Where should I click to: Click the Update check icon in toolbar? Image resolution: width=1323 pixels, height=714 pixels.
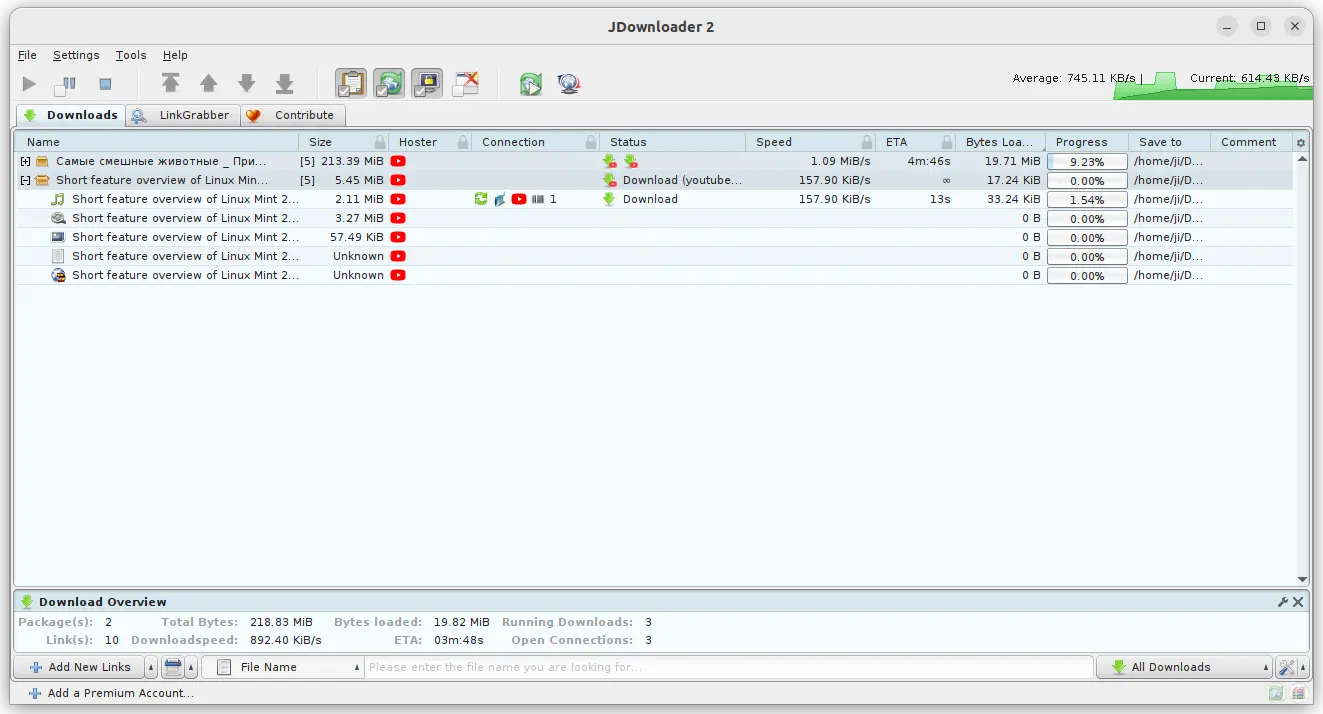(531, 84)
